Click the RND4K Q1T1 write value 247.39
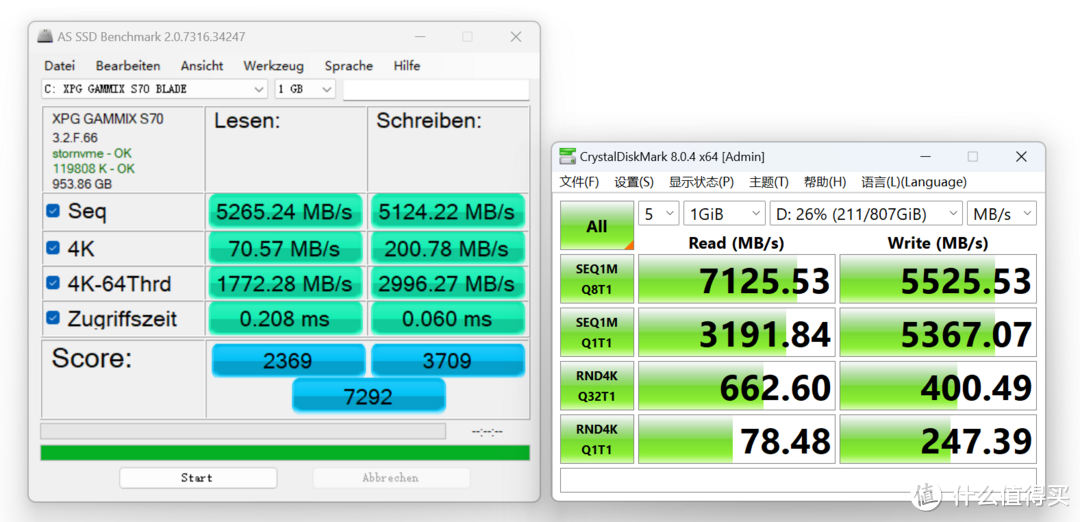Viewport: 1080px width, 522px height. [x=937, y=439]
